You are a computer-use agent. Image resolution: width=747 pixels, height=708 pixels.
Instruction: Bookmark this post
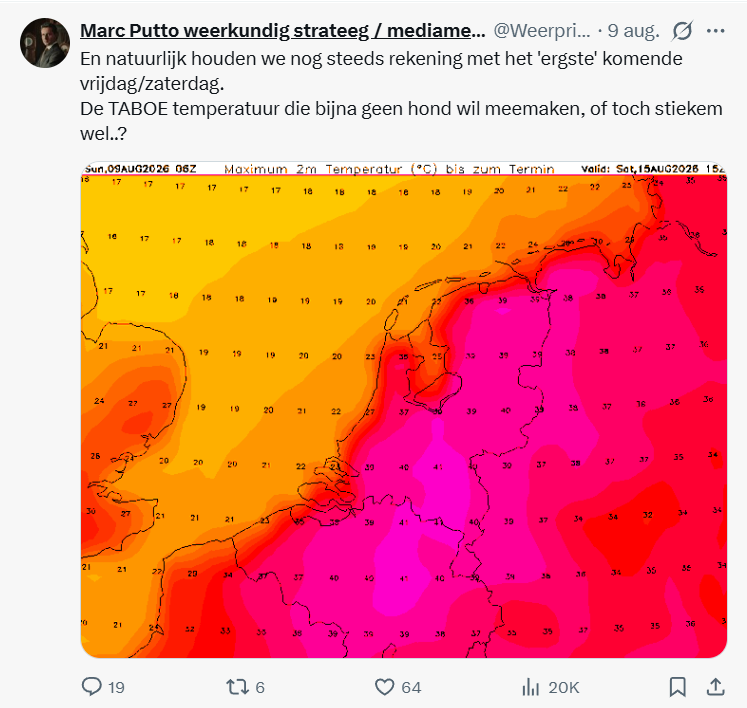click(x=677, y=687)
